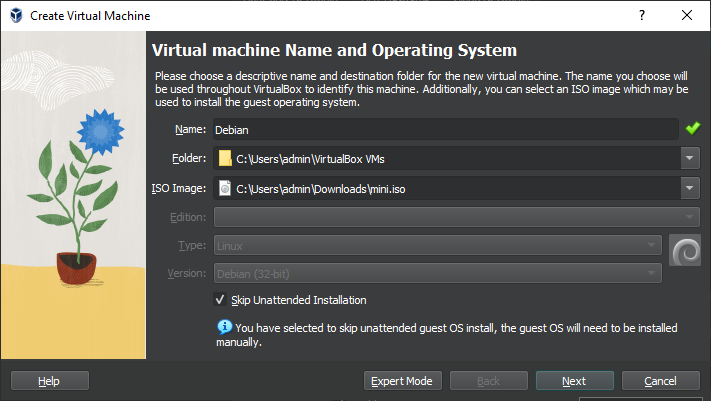The image size is (711, 401).
Task: Click the question mark help icon in title bar
Action: tap(642, 15)
